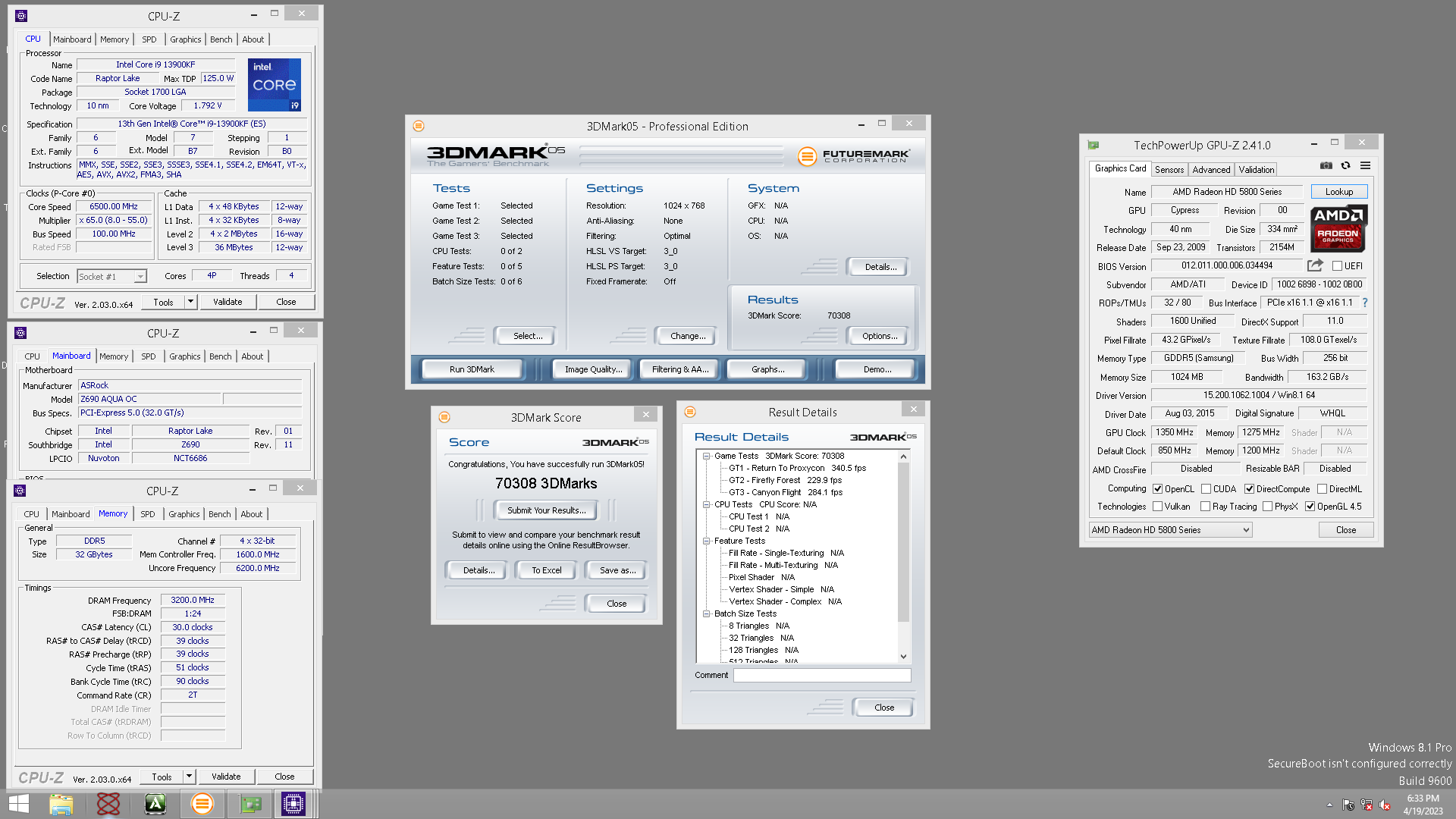Click the Result Details scroll down arrow
This screenshot has height=819, width=1456.
tap(903, 657)
